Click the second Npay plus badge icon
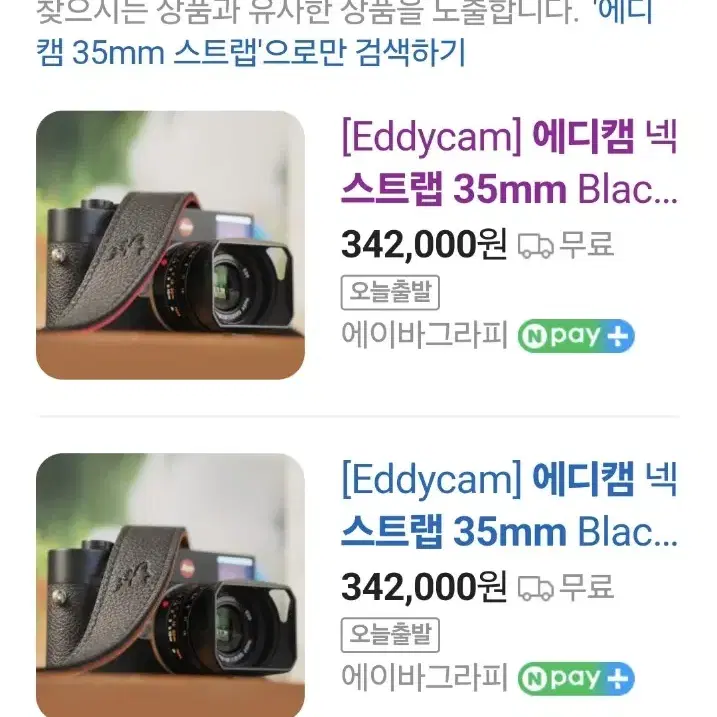Screen dimensions: 717x717 point(576,679)
